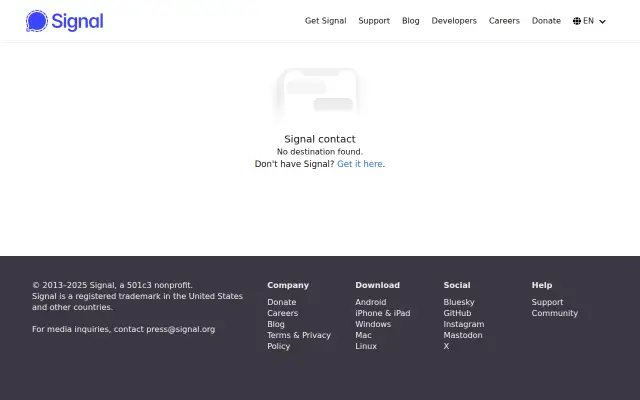
Task: Select Linux download link in footer
Action: [x=366, y=347]
